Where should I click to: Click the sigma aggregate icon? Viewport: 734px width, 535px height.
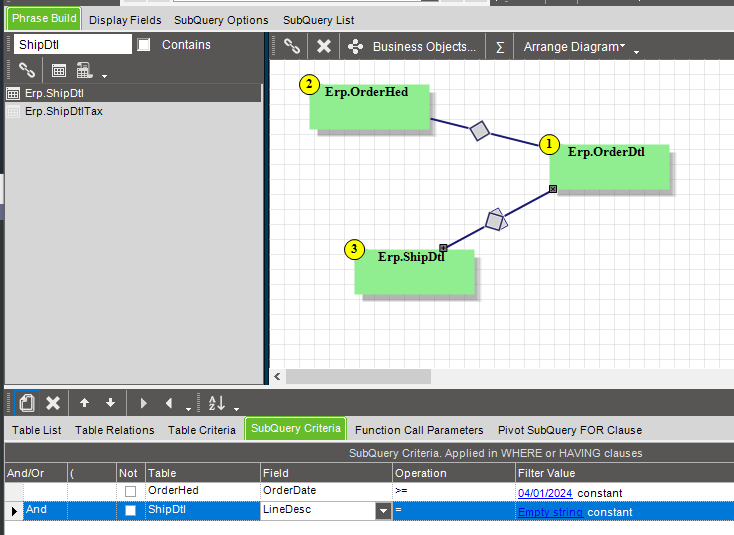(x=500, y=47)
